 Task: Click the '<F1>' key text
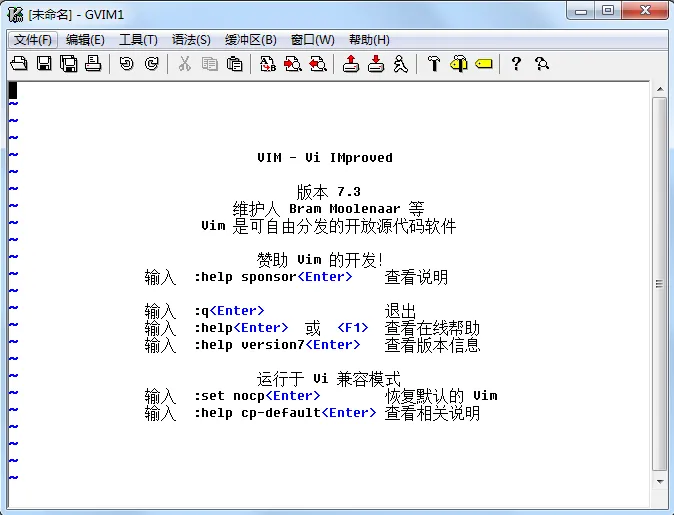[x=353, y=328]
